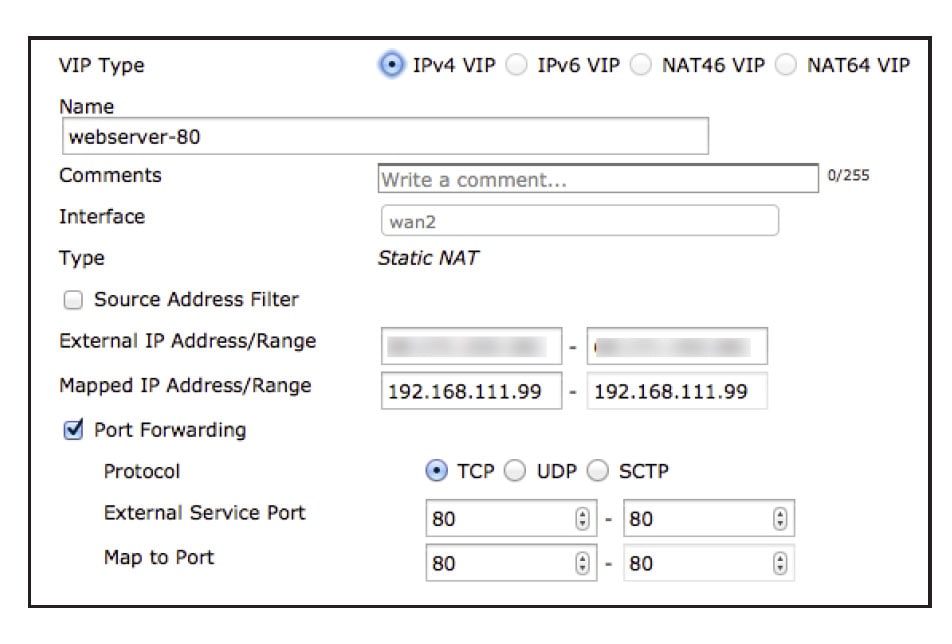
Task: Decrement the second External Service Port value
Action: pyautogui.click(x=779, y=521)
